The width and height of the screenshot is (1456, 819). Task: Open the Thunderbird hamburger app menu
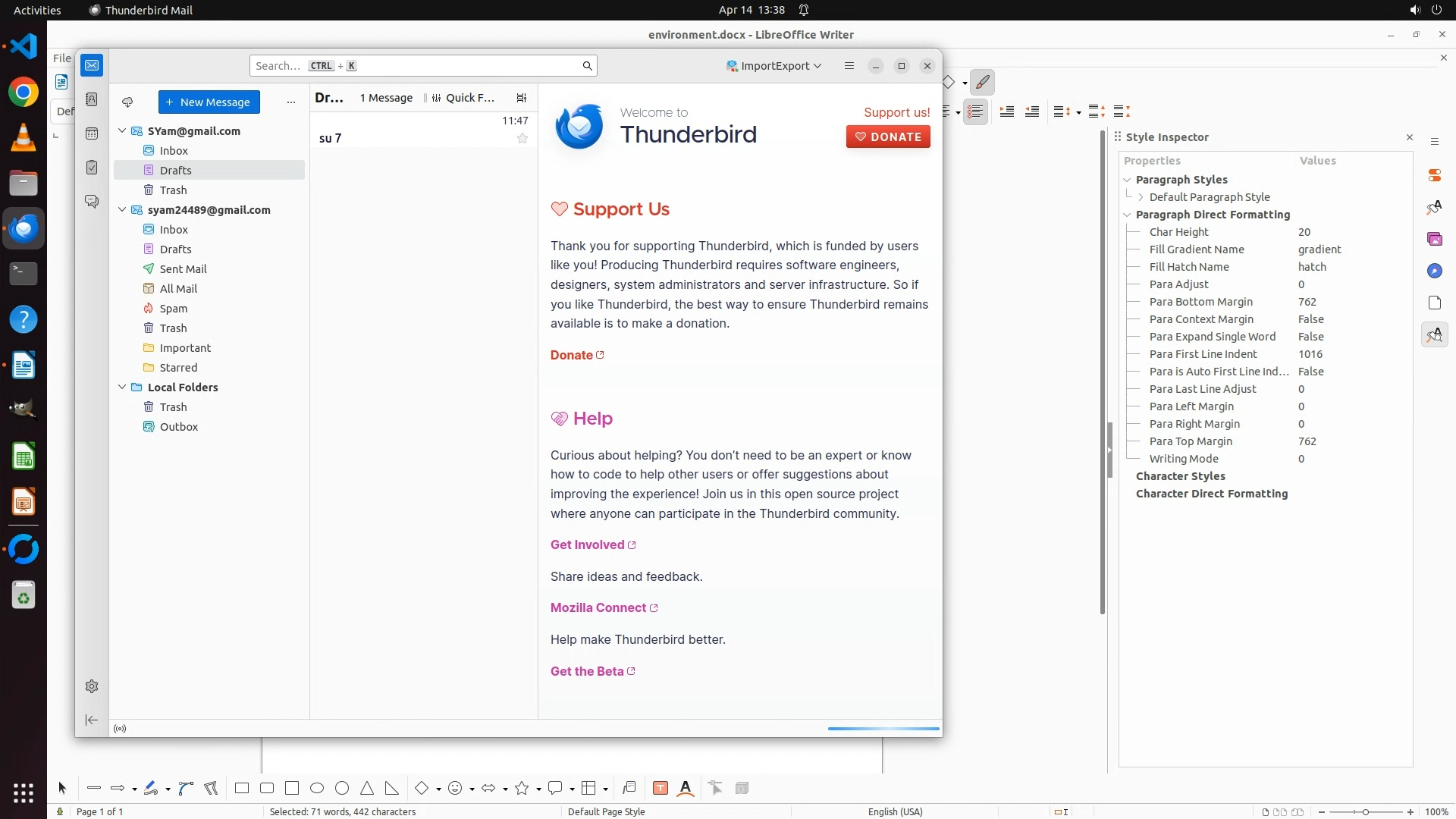pyautogui.click(x=849, y=66)
